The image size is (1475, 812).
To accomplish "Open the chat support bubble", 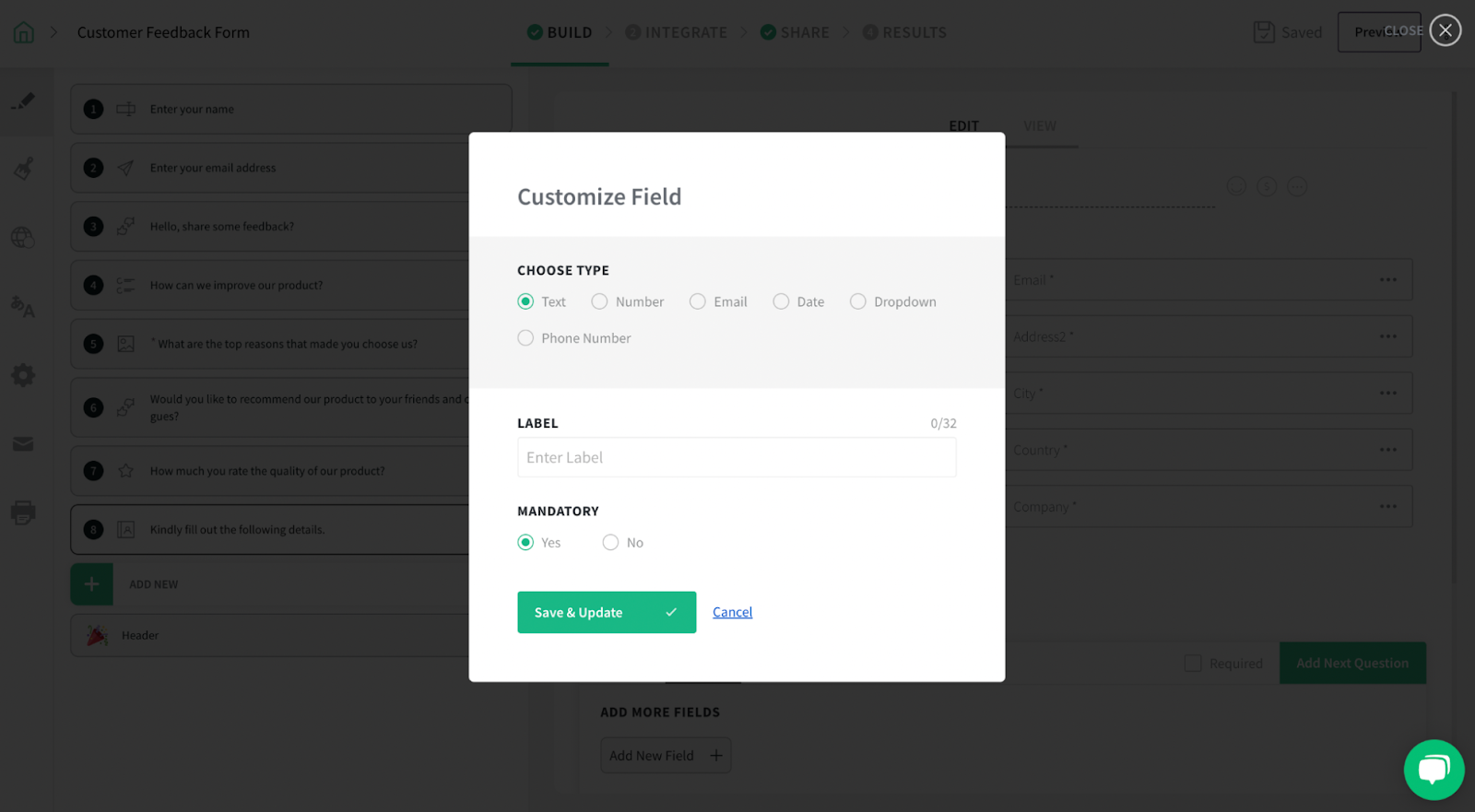I will click(1434, 770).
